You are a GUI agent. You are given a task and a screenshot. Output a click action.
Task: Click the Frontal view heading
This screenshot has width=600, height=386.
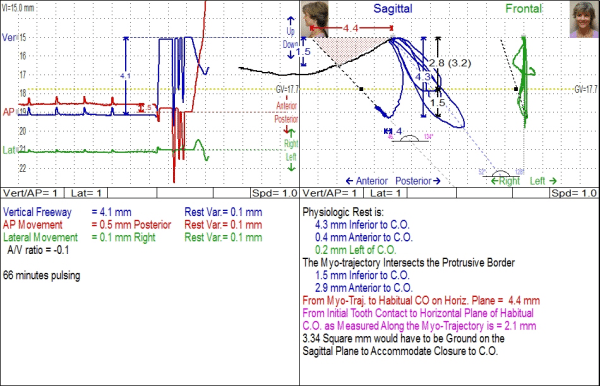point(523,8)
